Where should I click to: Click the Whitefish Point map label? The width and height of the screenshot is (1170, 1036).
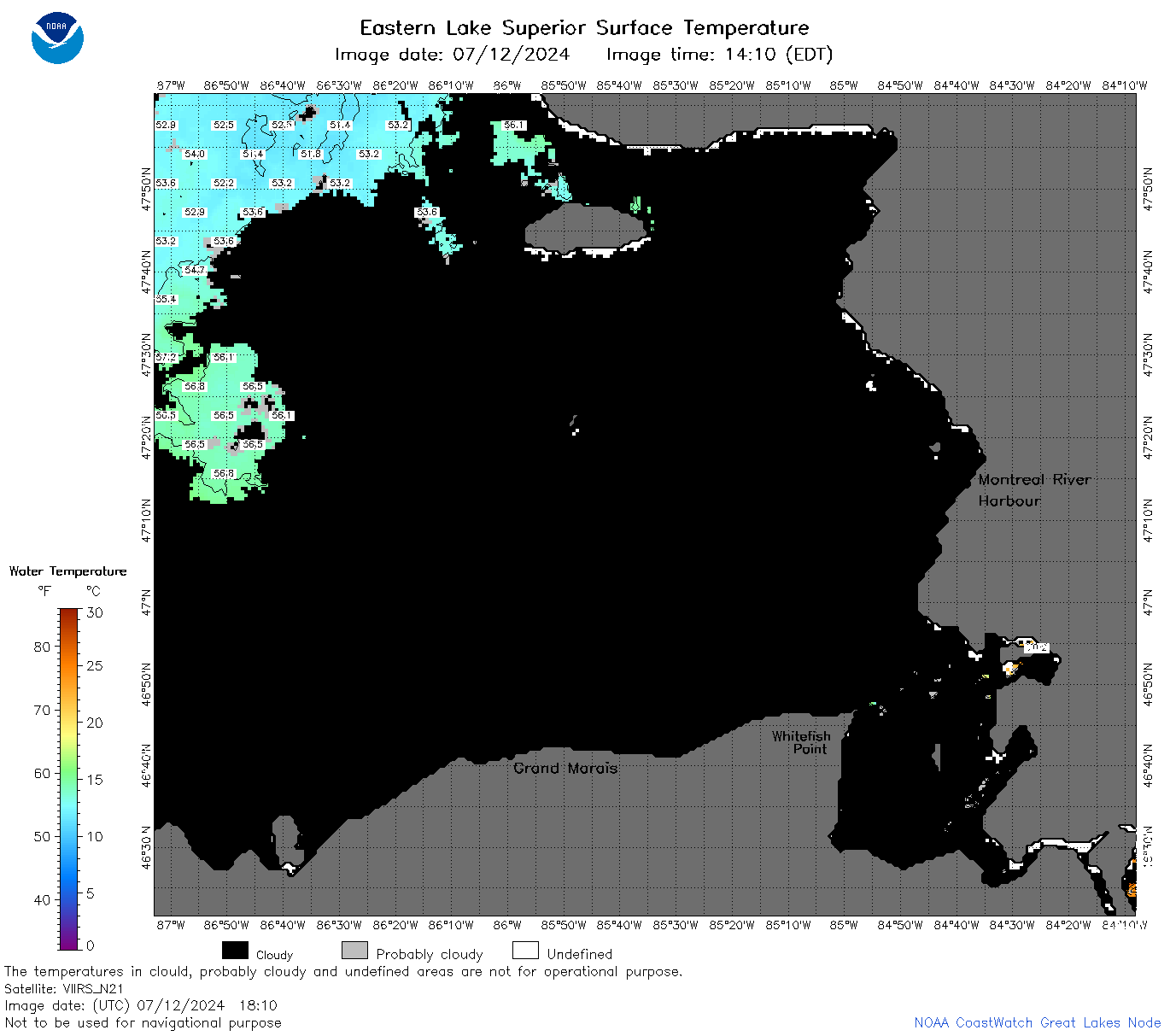(801, 742)
